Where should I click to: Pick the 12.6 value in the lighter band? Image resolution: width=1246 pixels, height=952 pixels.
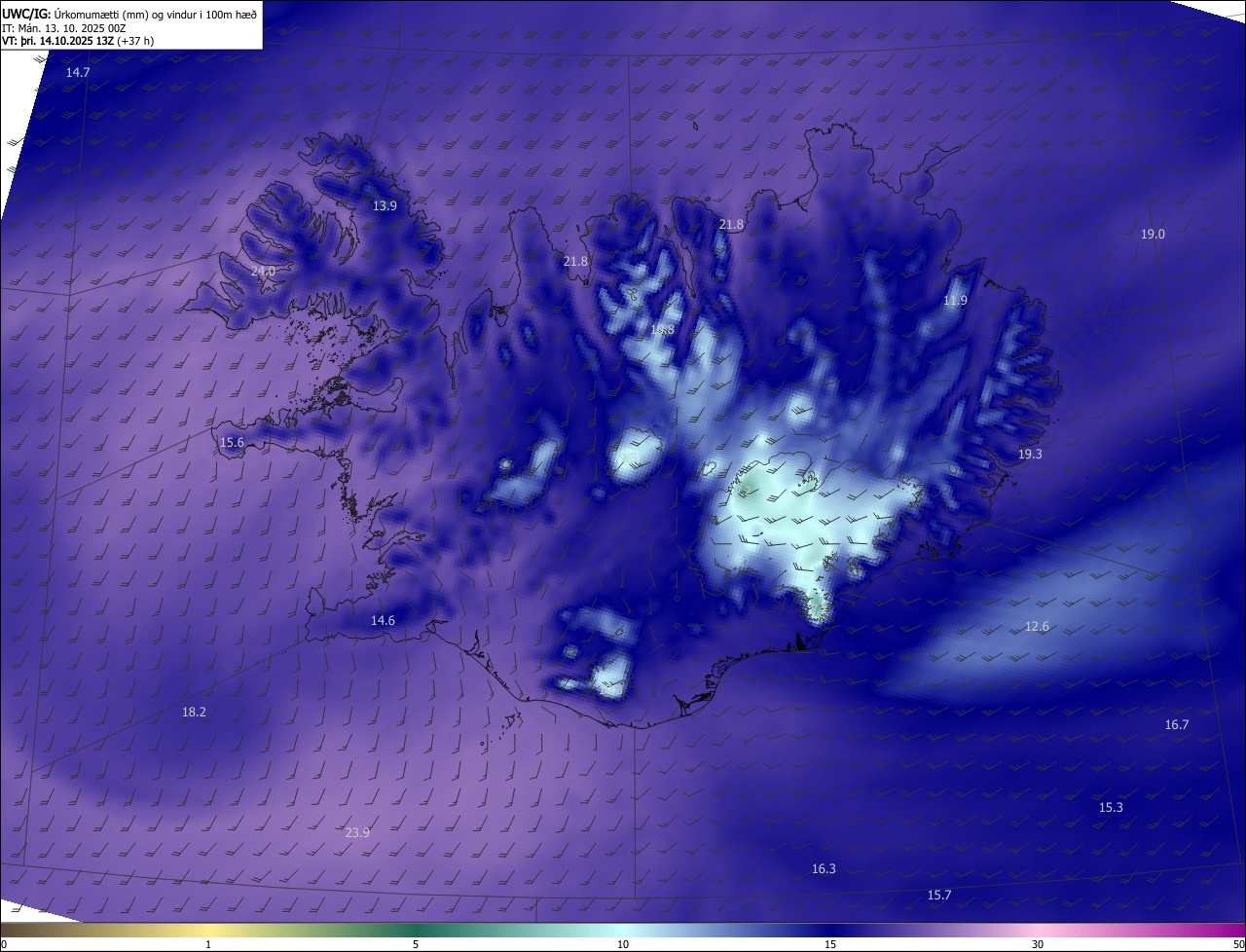1038,627
